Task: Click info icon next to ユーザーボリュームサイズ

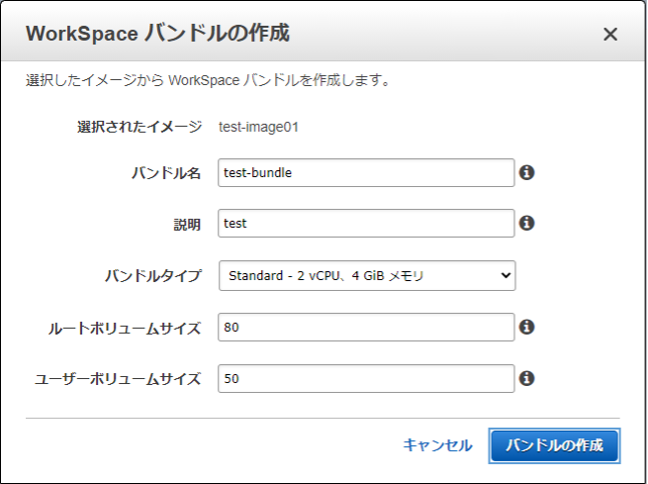Action: click(526, 378)
